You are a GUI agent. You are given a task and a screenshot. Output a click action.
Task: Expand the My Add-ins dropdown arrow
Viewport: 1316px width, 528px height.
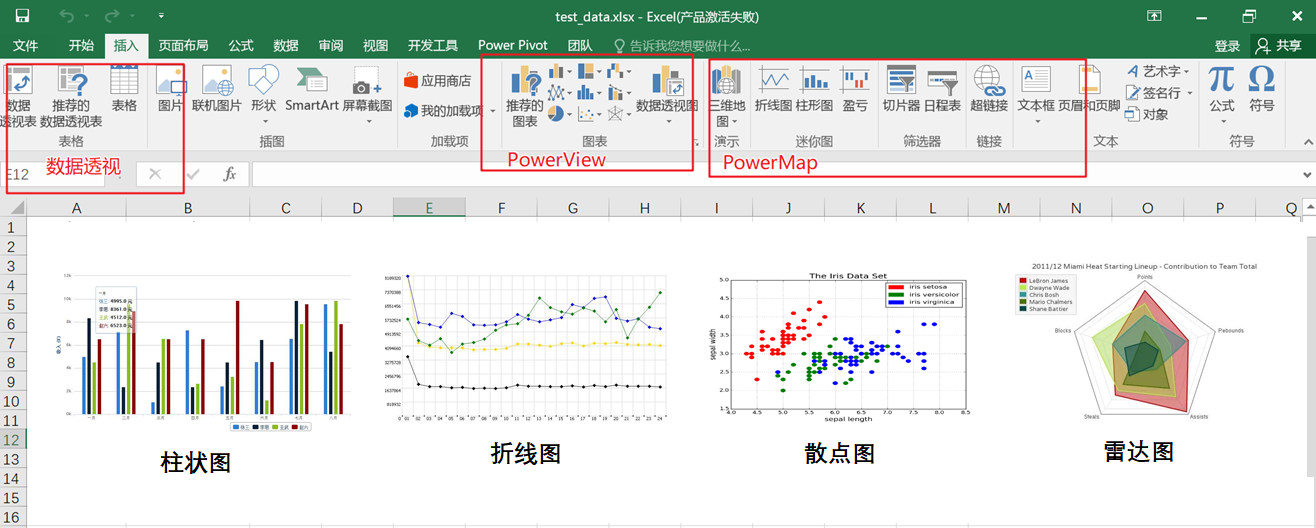click(493, 111)
